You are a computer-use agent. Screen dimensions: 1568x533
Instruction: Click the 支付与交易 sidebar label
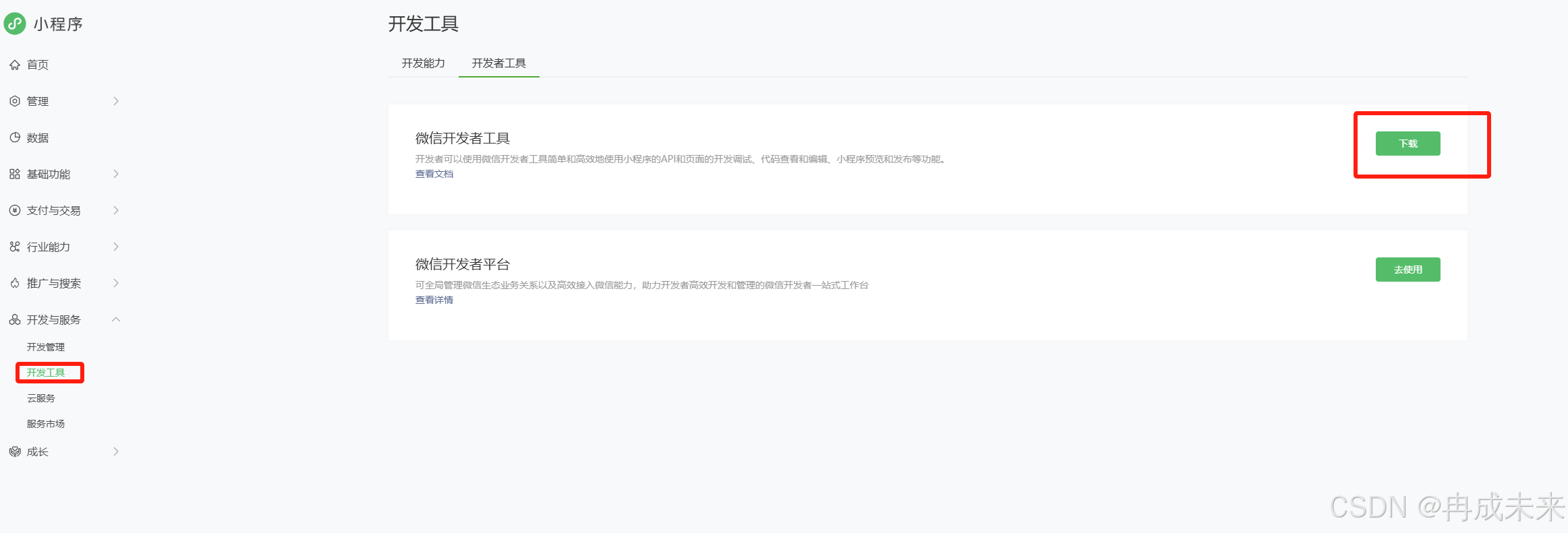54,210
